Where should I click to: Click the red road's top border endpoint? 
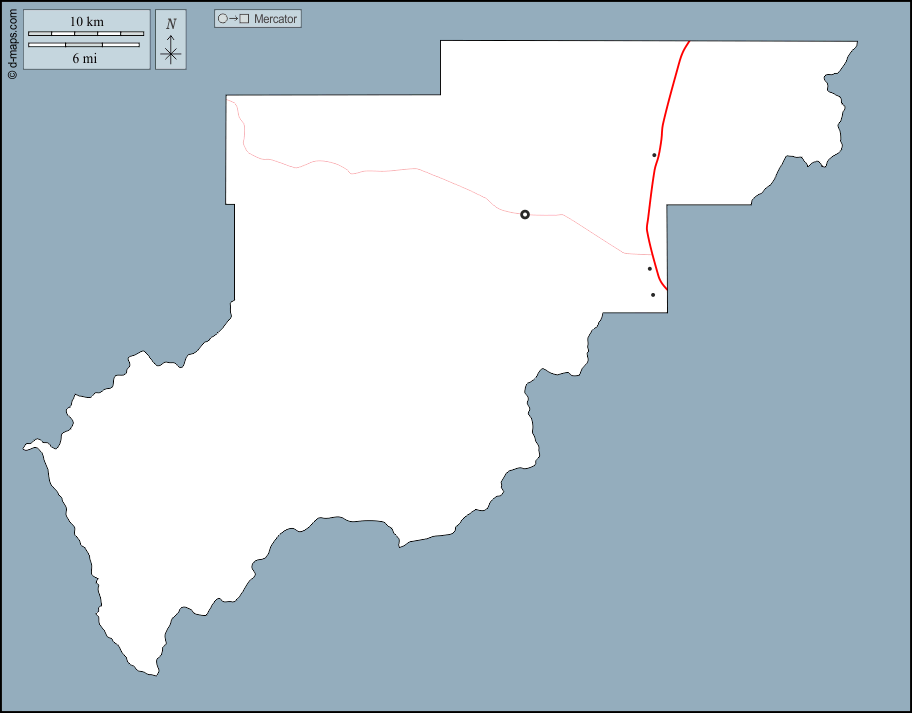point(689,42)
